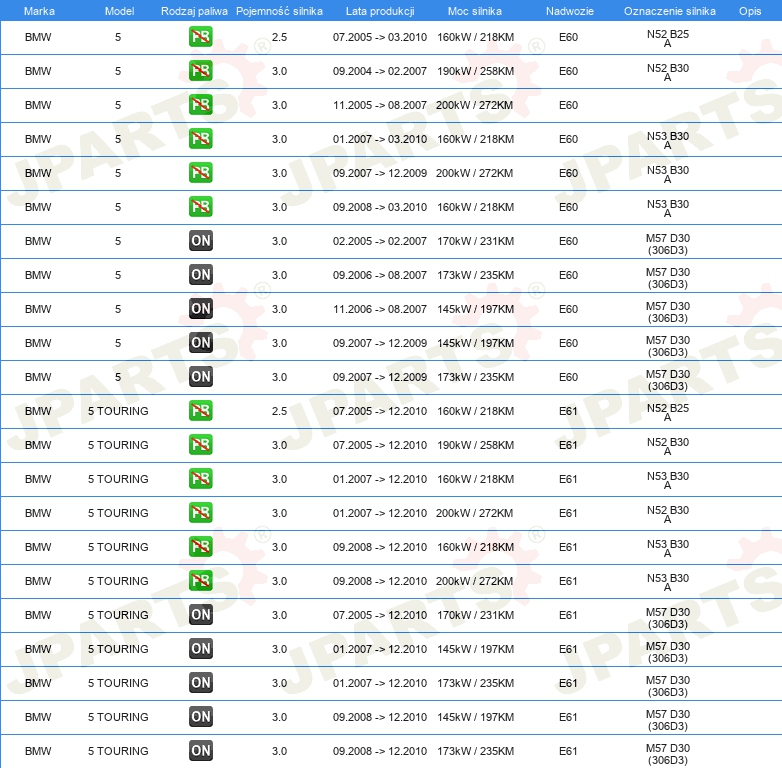The image size is (782, 768).
Task: Select the date cell 02.2005 -> 02.2007
Action: [380, 241]
